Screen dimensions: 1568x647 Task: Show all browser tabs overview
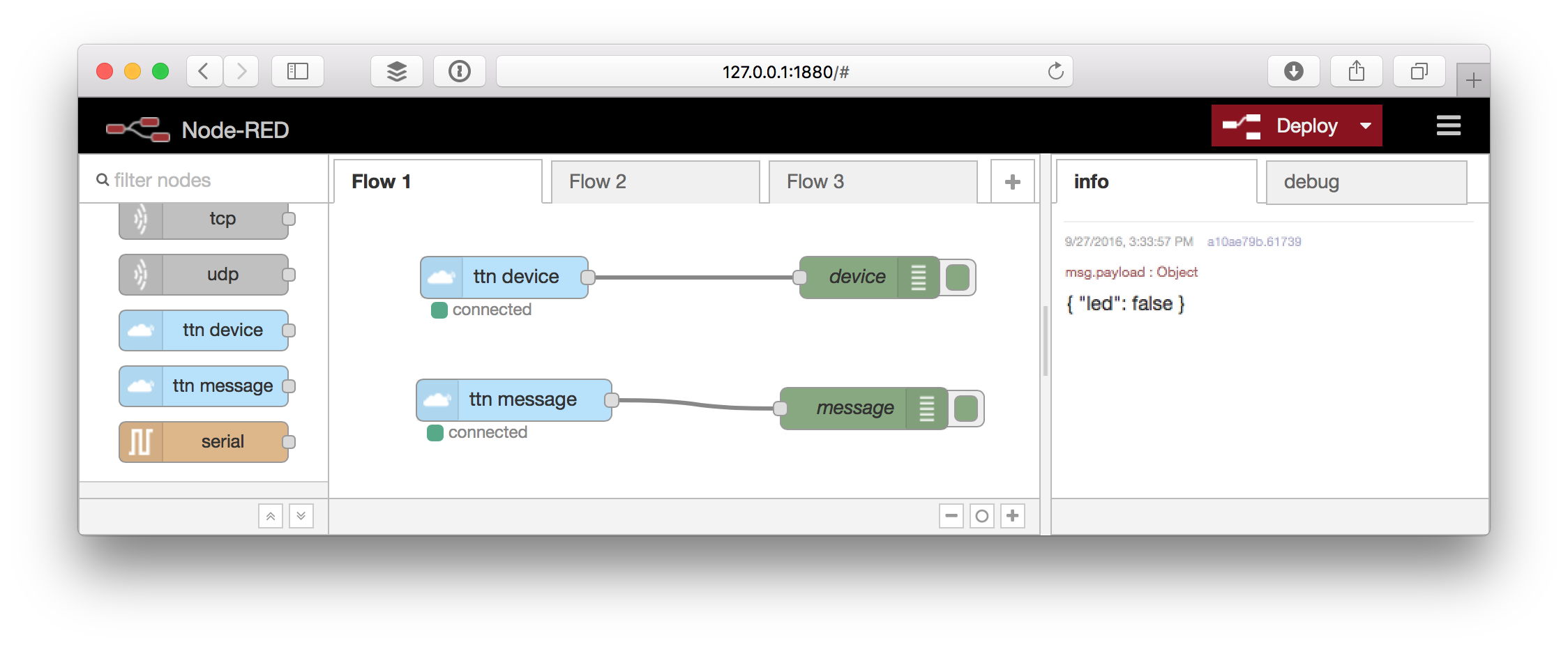(1419, 71)
